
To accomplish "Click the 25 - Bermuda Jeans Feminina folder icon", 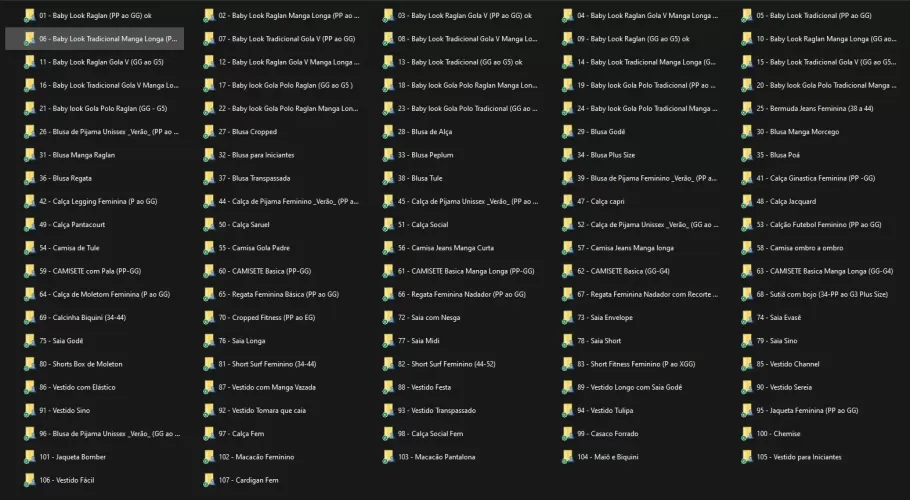I will (x=747, y=109).
